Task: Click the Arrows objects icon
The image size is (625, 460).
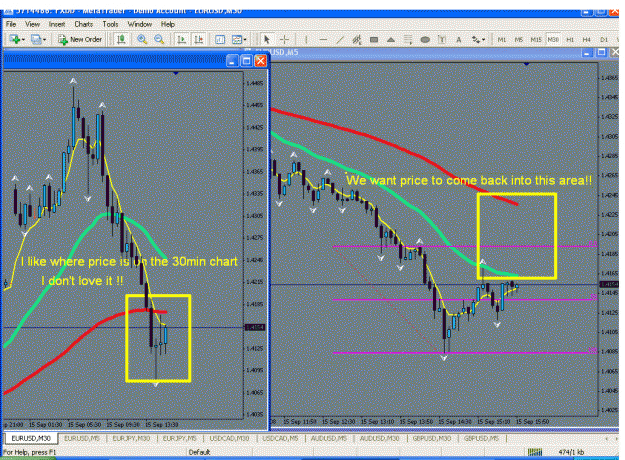Action: (x=476, y=39)
